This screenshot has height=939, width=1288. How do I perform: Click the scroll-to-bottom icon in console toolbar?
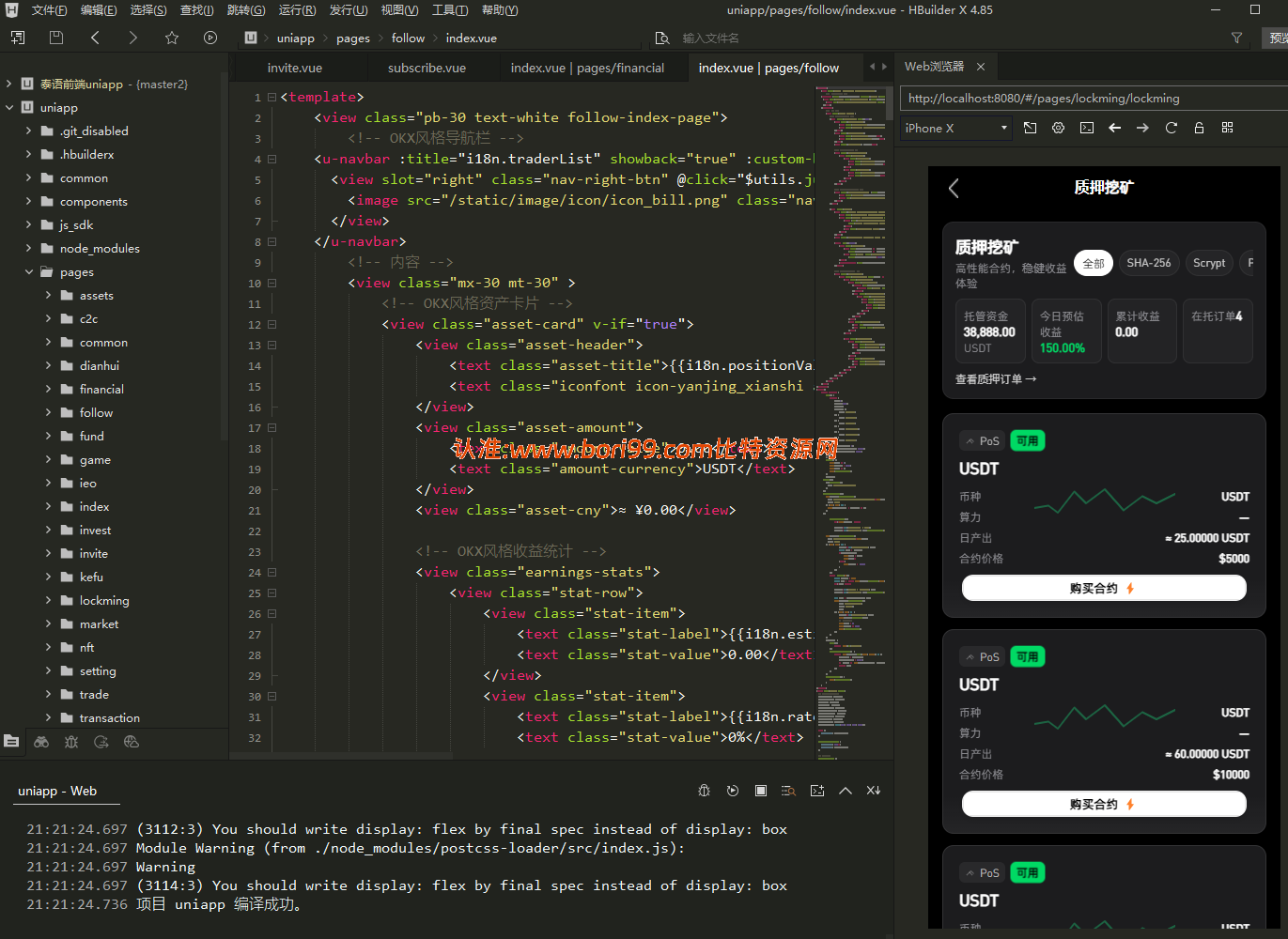point(874,791)
